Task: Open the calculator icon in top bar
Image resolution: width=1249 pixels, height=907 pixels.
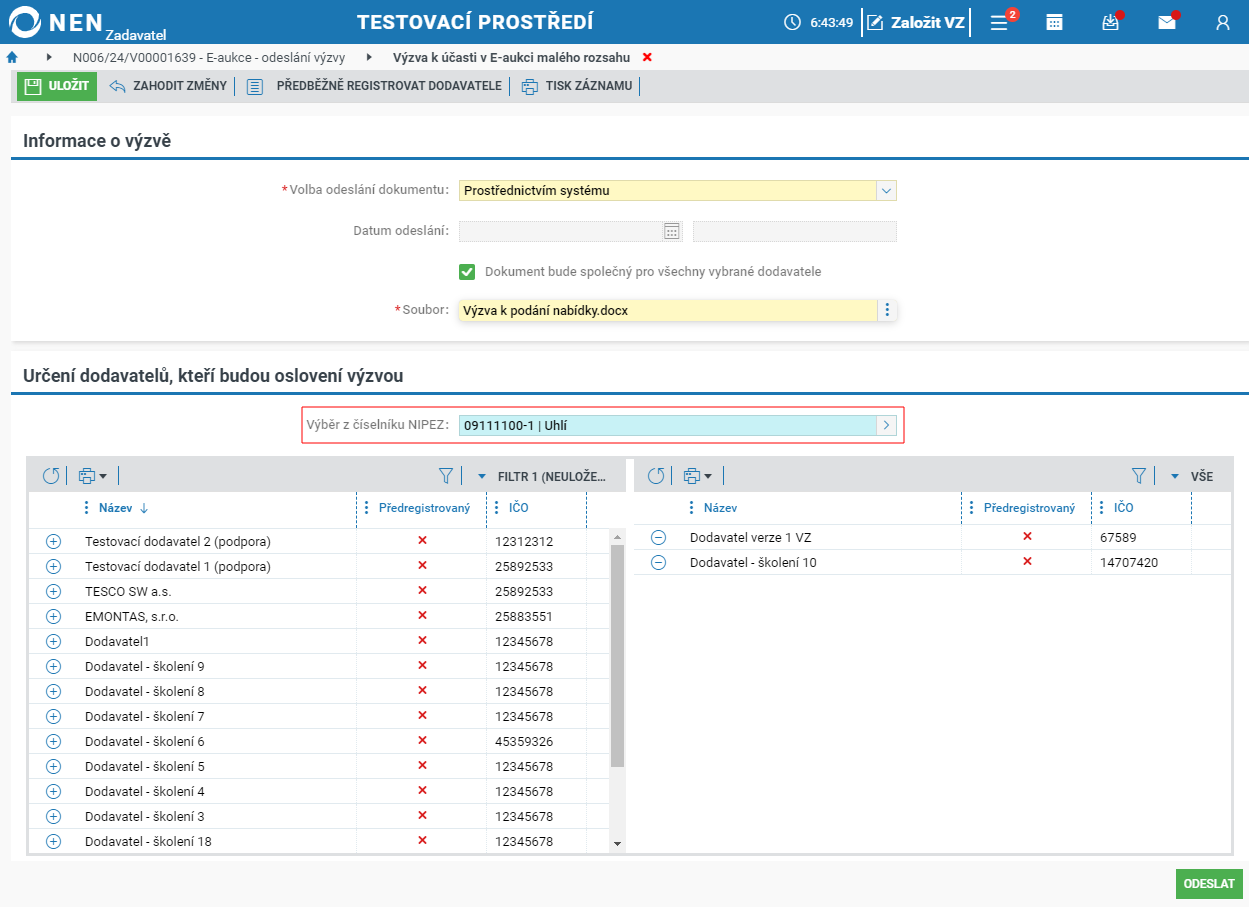Action: coord(1054,22)
